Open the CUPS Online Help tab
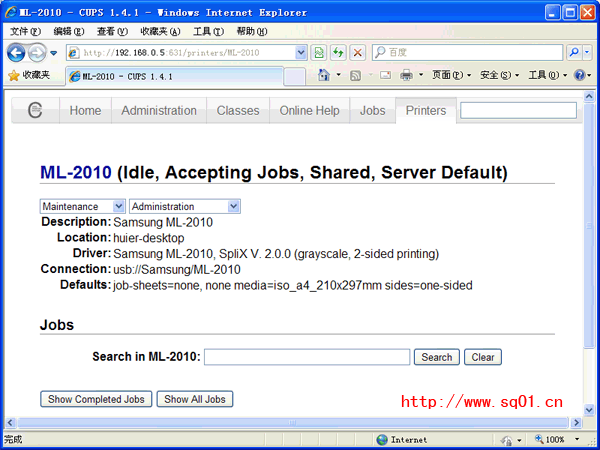Image resolution: width=600 pixels, height=450 pixels. pos(310,111)
